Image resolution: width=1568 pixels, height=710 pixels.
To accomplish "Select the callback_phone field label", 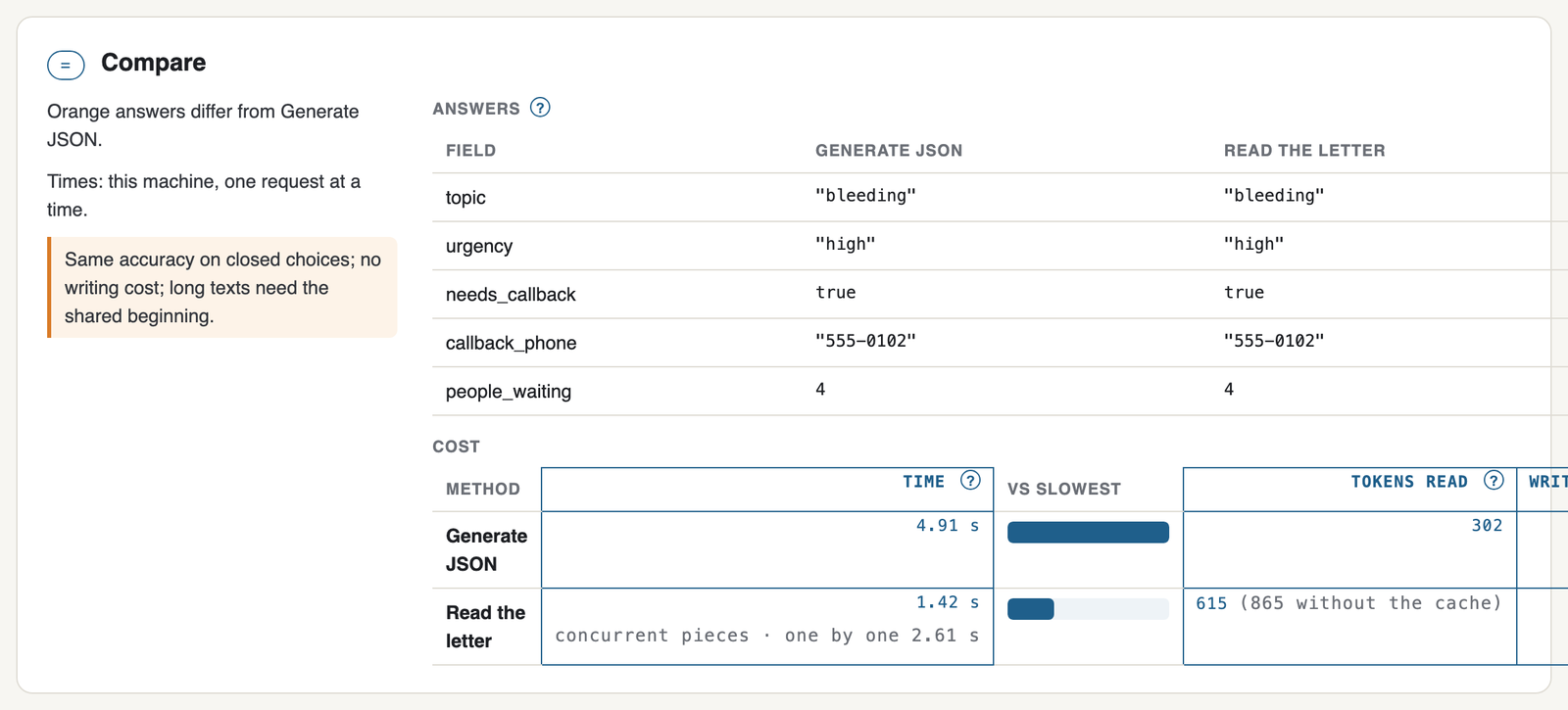I will click(x=511, y=343).
